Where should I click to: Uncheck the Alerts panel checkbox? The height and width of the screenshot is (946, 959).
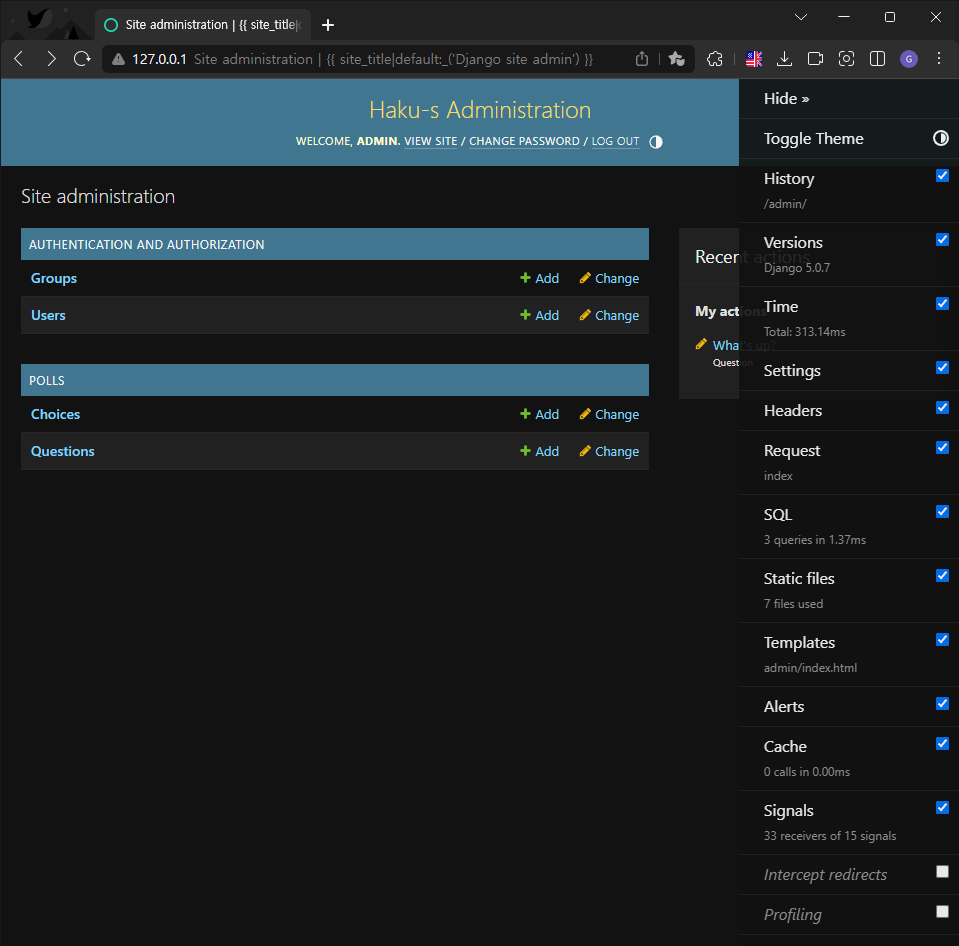[942, 703]
